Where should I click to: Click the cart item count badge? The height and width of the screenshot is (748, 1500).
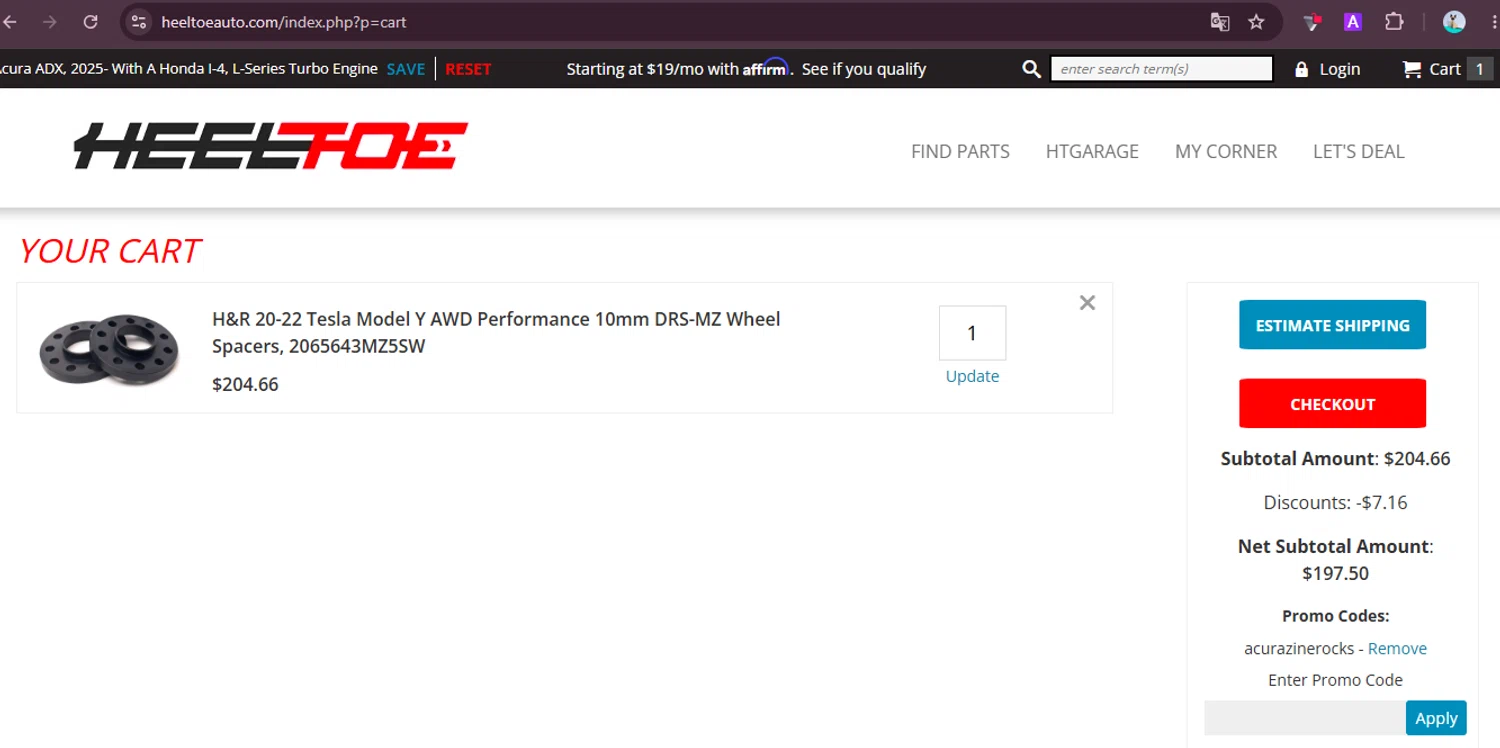(x=1480, y=69)
